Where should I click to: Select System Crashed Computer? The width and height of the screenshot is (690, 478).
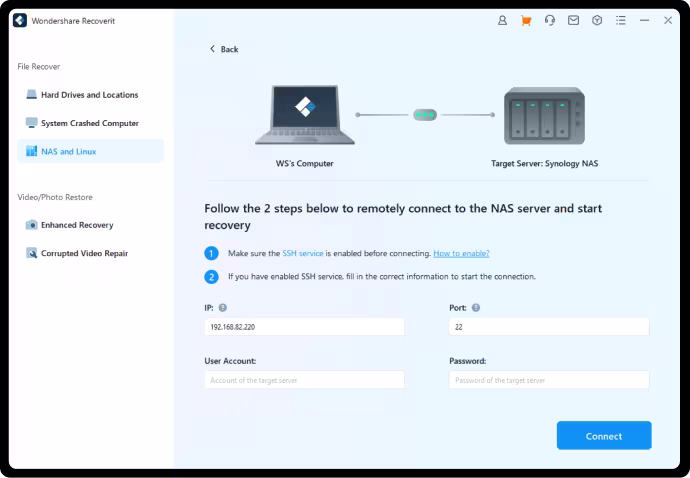pyautogui.click(x=91, y=123)
